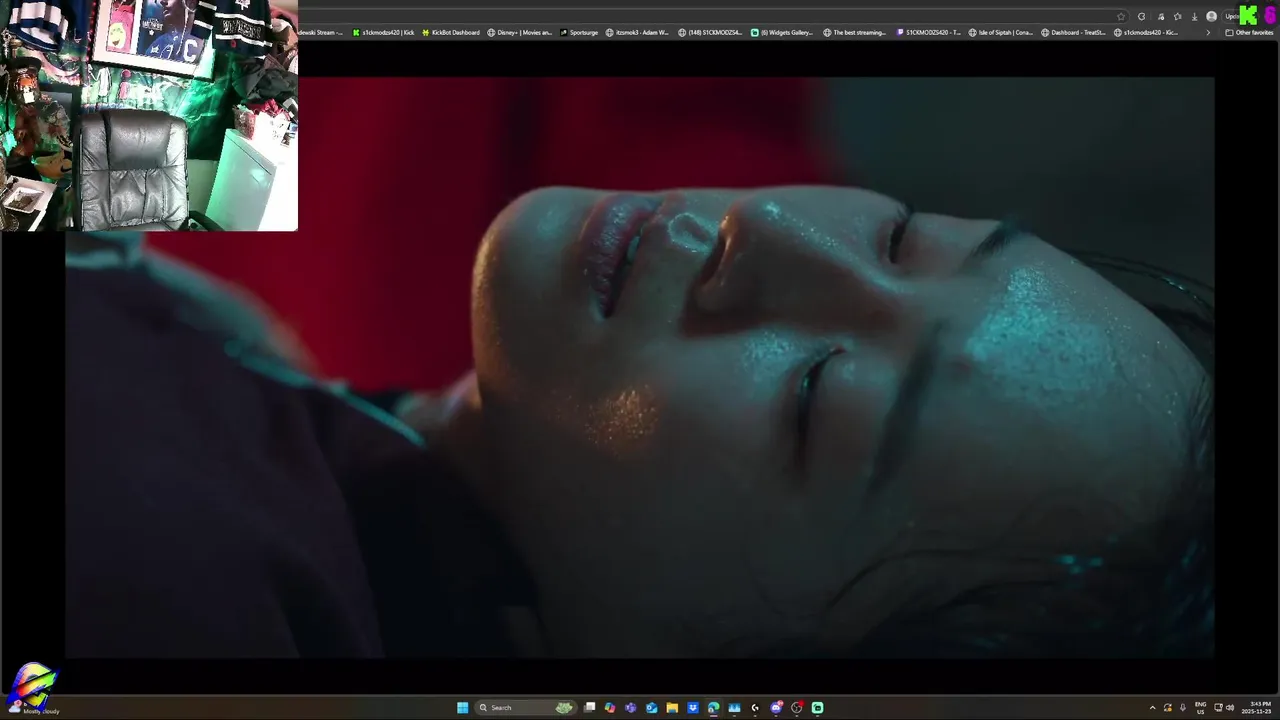Image resolution: width=1280 pixels, height=720 pixels.
Task: Open File Explorer from the taskbar
Action: coord(672,708)
